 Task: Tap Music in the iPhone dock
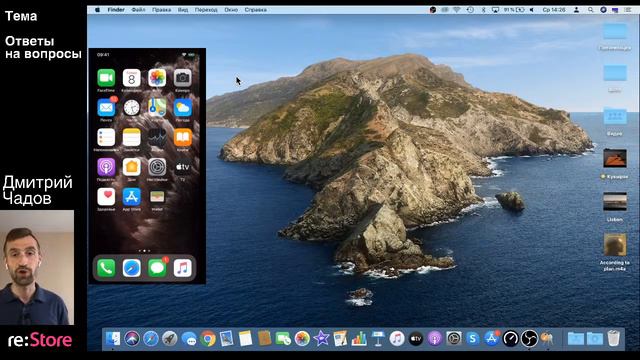coord(182,268)
